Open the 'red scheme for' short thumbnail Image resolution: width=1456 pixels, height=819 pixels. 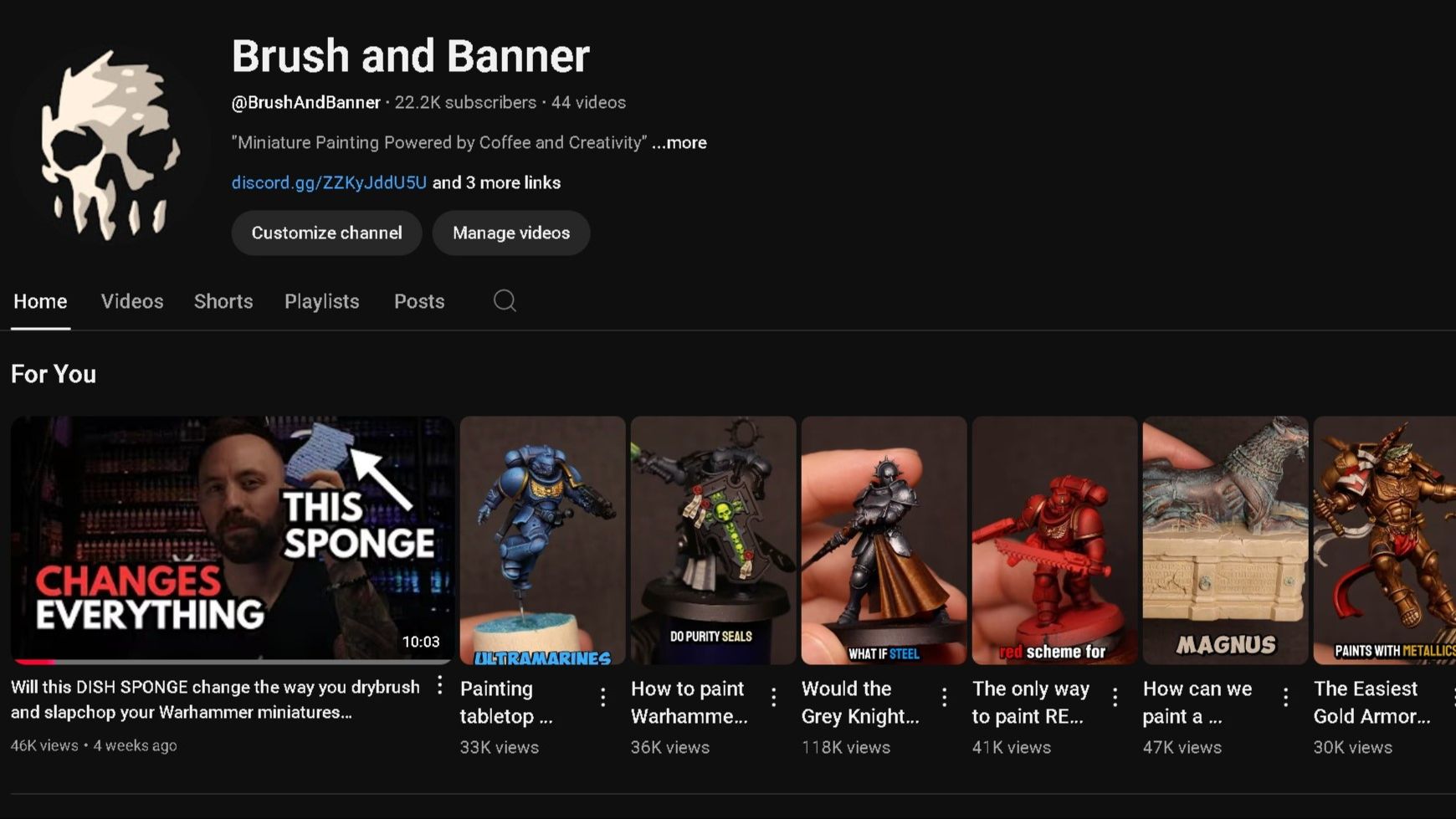(x=1054, y=540)
